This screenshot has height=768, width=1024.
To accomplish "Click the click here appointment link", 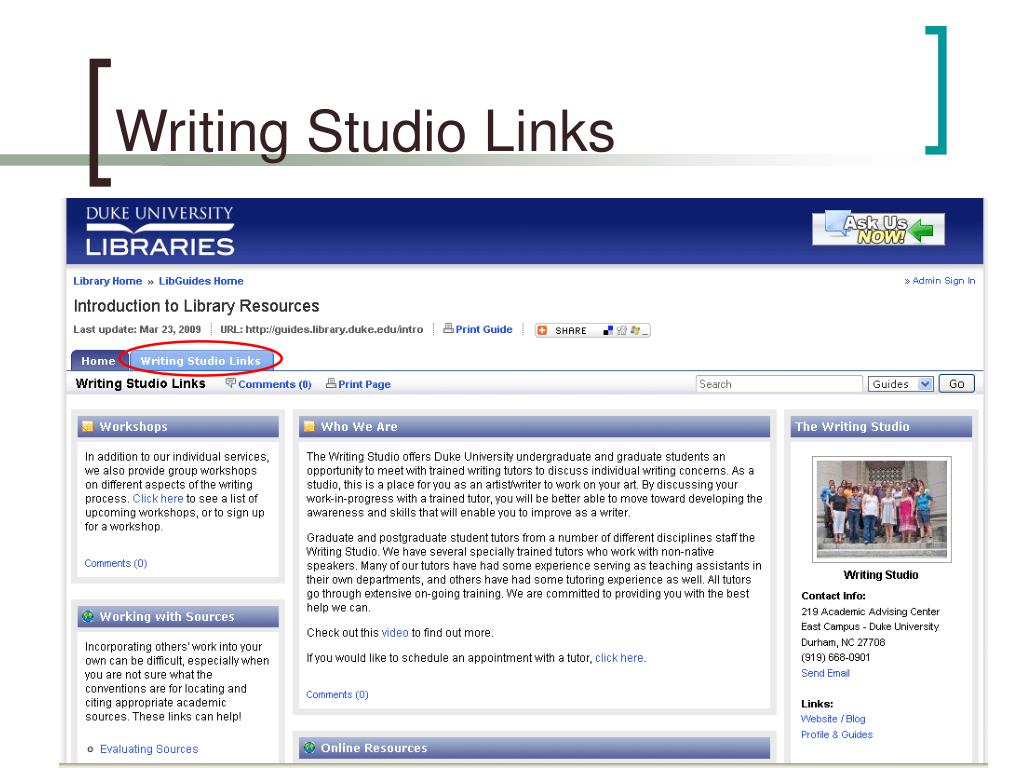I will pos(619,658).
